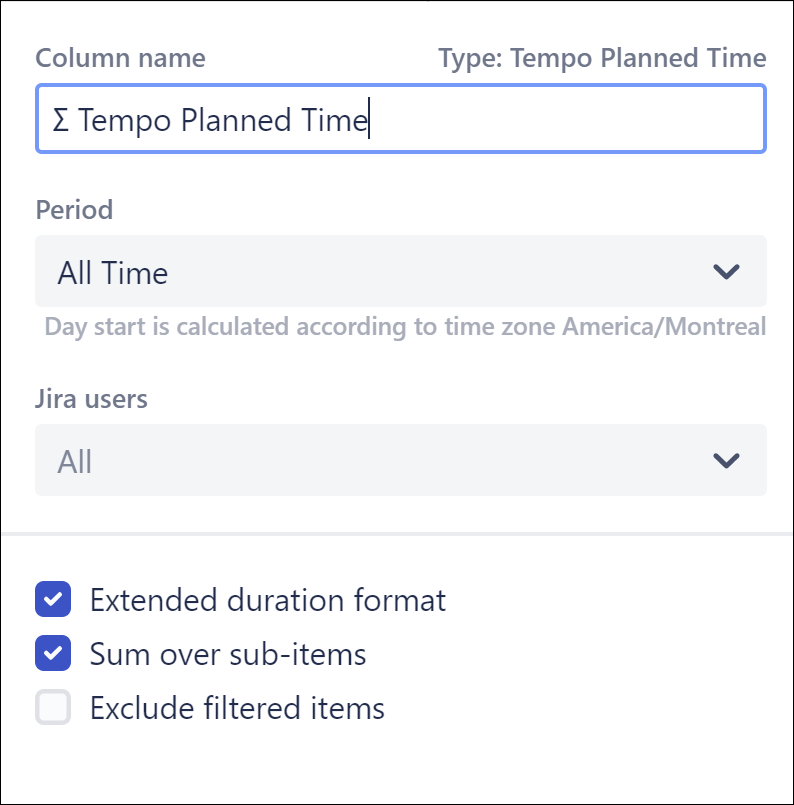
Task: Select the Exclude filtered items label text
Action: (x=237, y=707)
